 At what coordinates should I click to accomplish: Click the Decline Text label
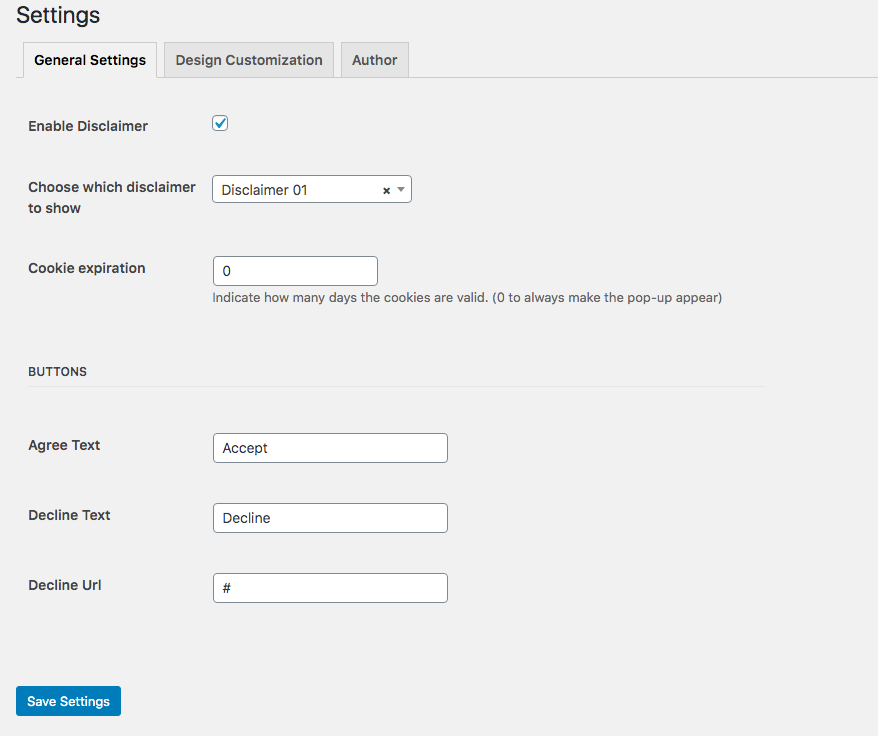click(x=69, y=515)
